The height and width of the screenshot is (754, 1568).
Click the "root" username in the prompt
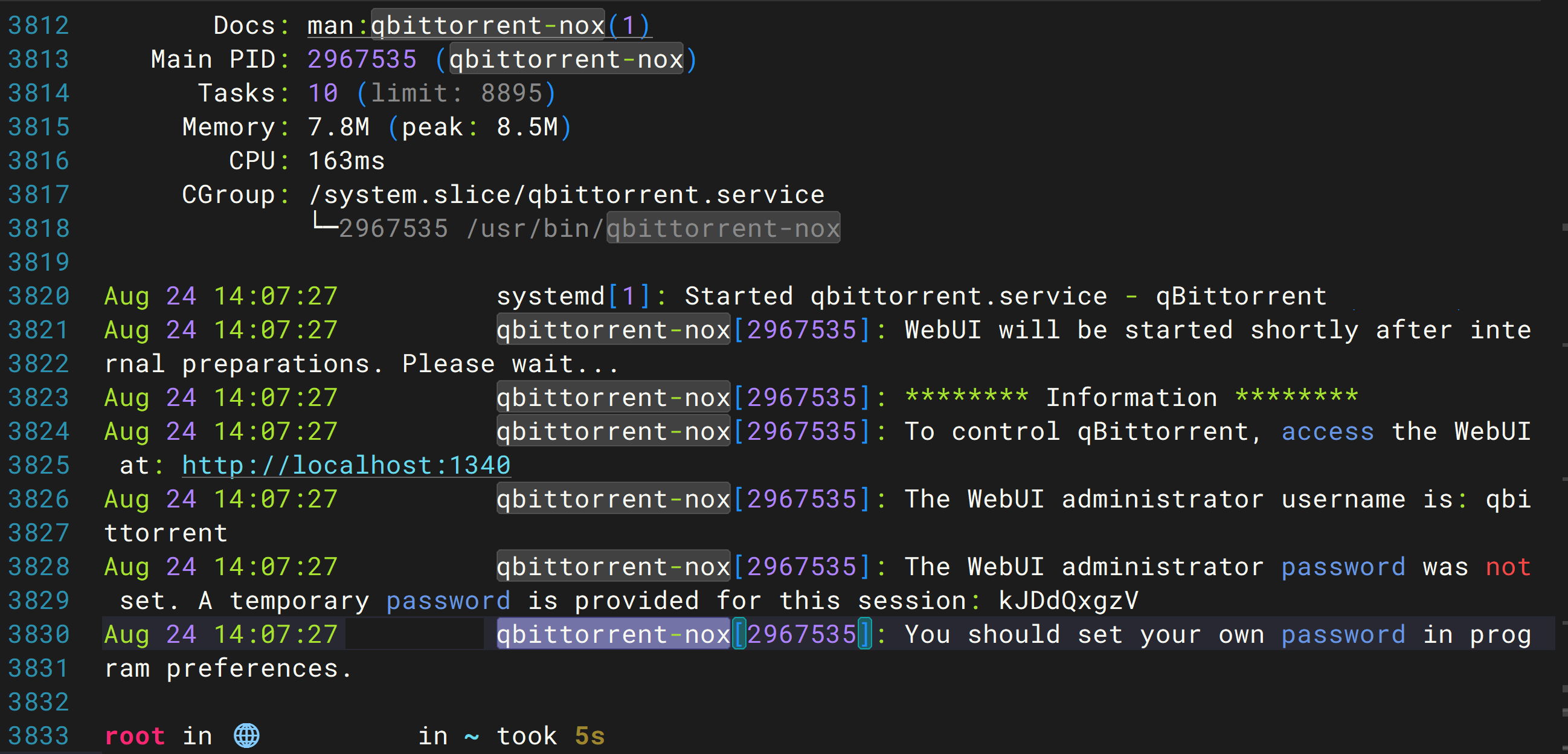coord(135,736)
